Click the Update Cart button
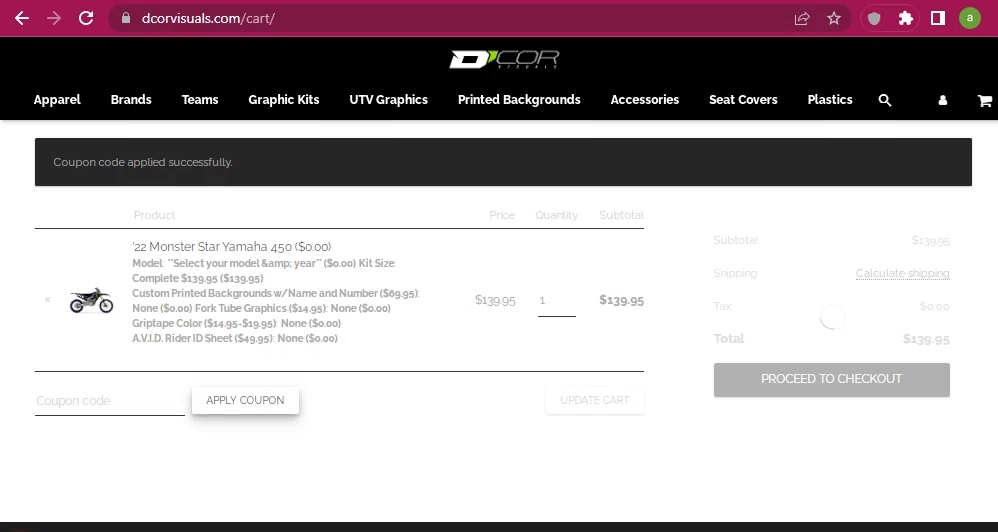998x532 pixels. [x=594, y=400]
